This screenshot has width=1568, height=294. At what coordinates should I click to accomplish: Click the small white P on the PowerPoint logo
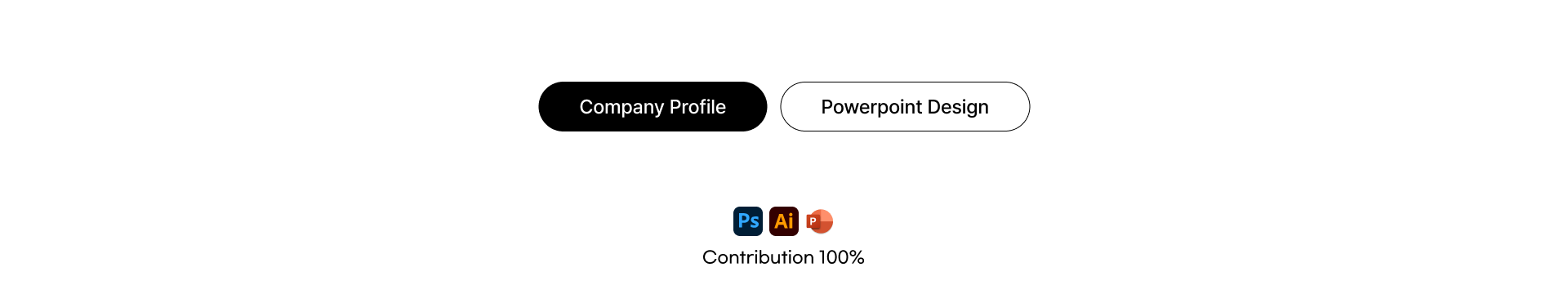[813, 221]
